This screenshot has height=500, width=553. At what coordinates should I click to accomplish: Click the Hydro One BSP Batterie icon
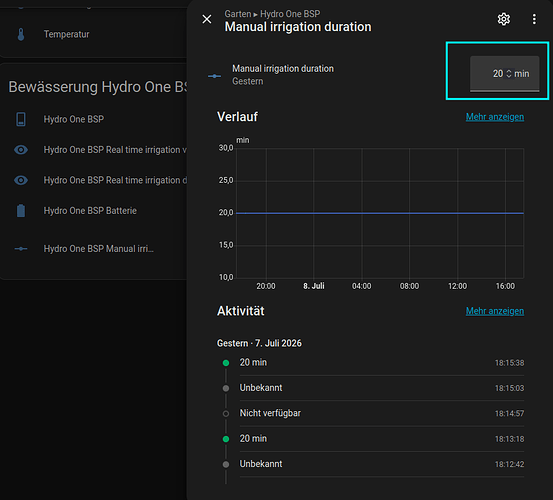coord(21,211)
